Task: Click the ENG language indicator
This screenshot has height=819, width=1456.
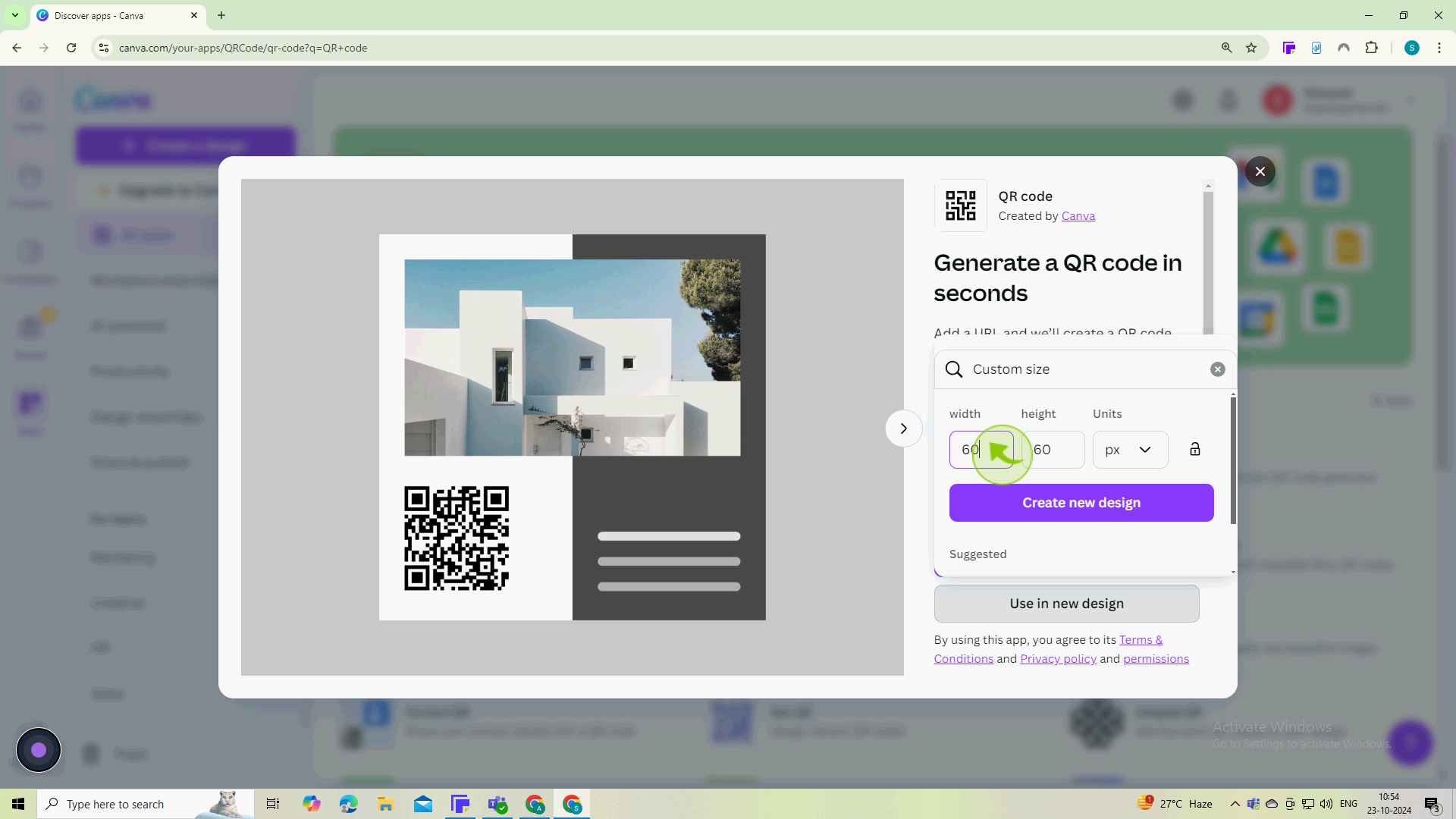Action: point(1348,804)
